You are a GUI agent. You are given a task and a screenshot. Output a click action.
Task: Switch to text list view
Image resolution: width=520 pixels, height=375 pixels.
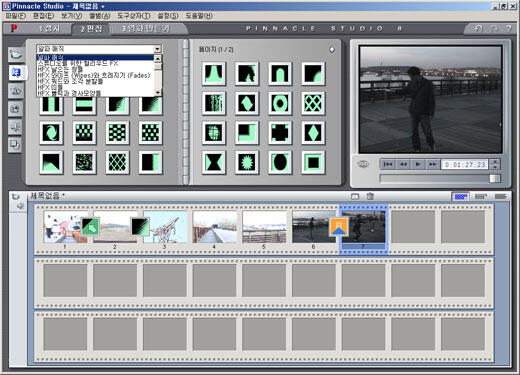click(501, 197)
